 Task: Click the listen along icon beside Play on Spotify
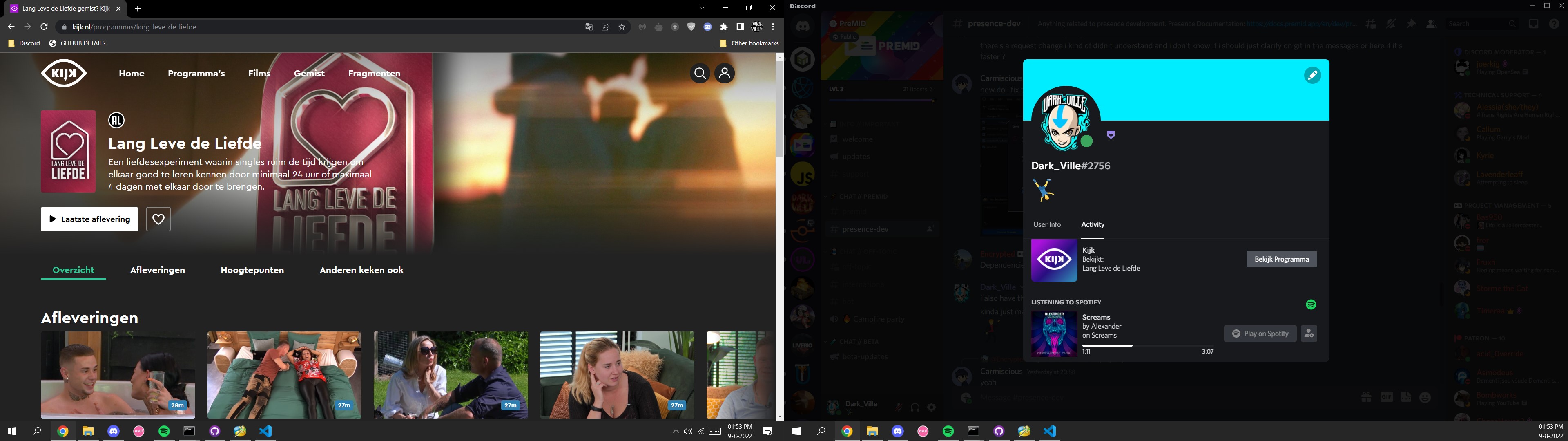[1309, 333]
